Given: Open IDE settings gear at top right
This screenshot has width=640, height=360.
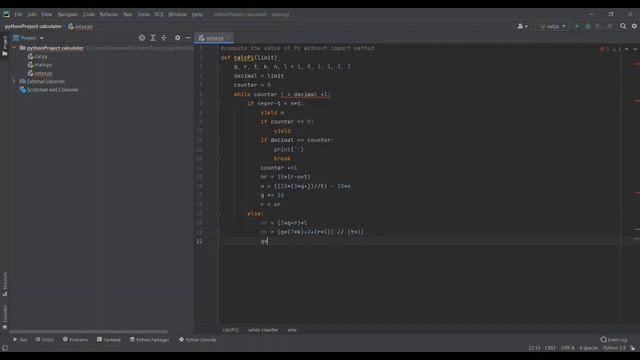Looking at the screenshot, I should click(634, 26).
